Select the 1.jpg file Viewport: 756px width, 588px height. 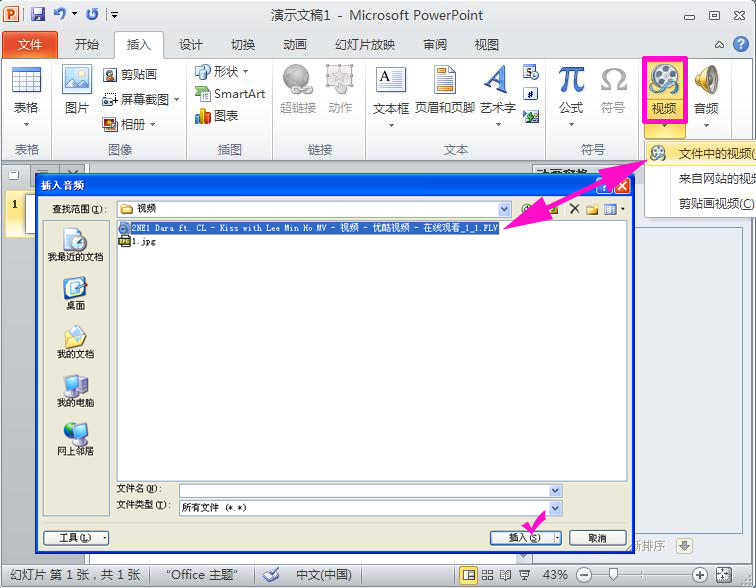pos(137,241)
